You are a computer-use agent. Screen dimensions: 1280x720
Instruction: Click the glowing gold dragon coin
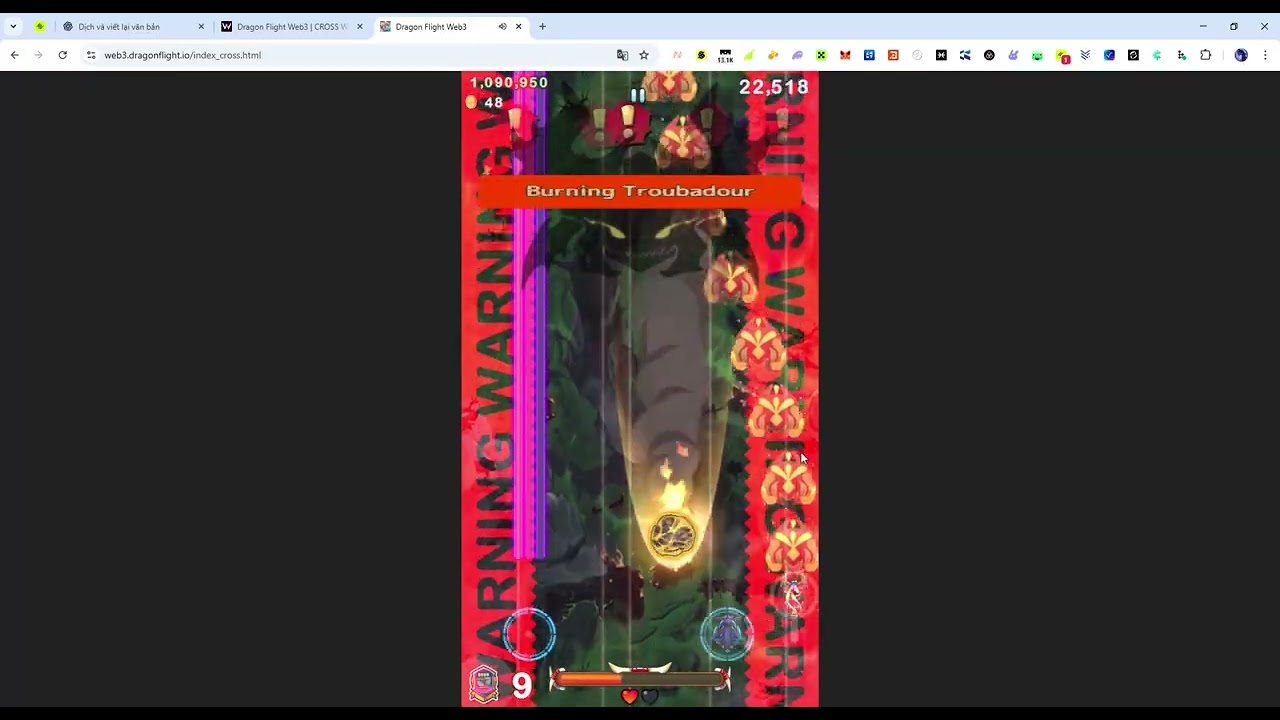[672, 537]
